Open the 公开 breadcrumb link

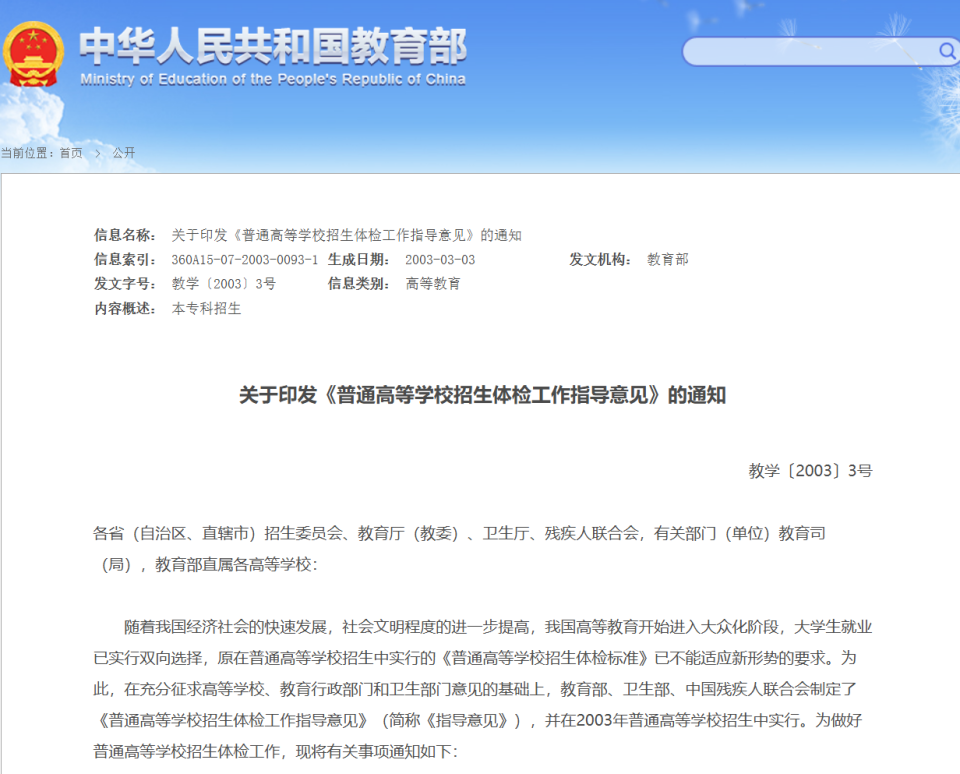pyautogui.click(x=123, y=153)
